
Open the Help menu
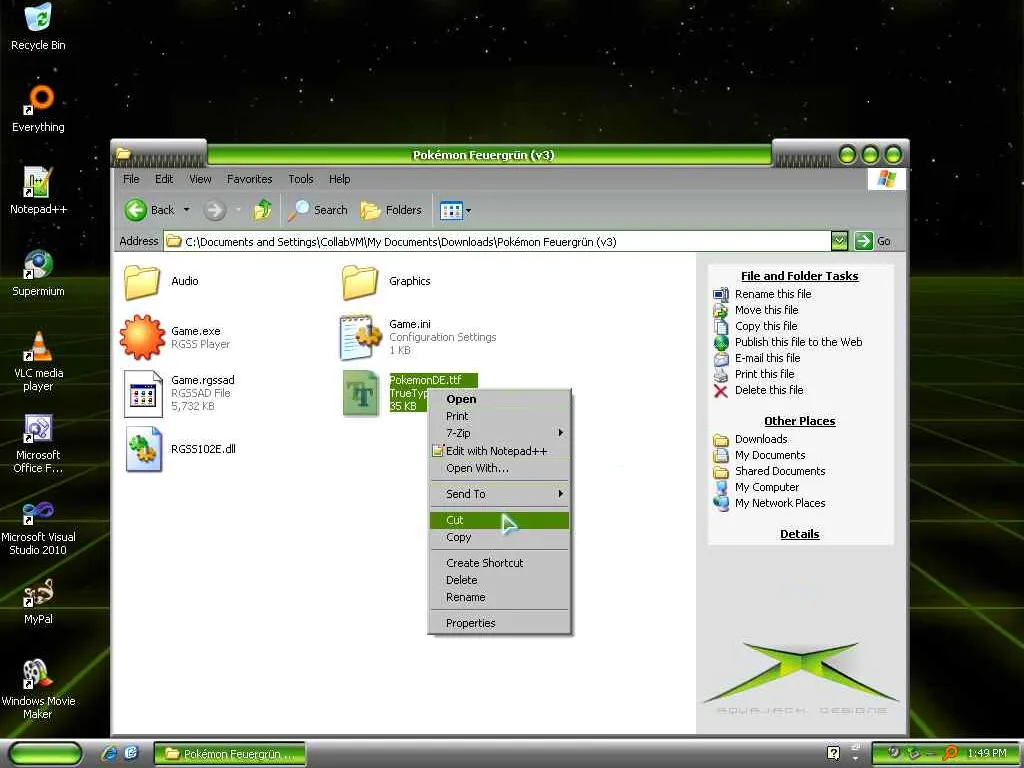339,179
